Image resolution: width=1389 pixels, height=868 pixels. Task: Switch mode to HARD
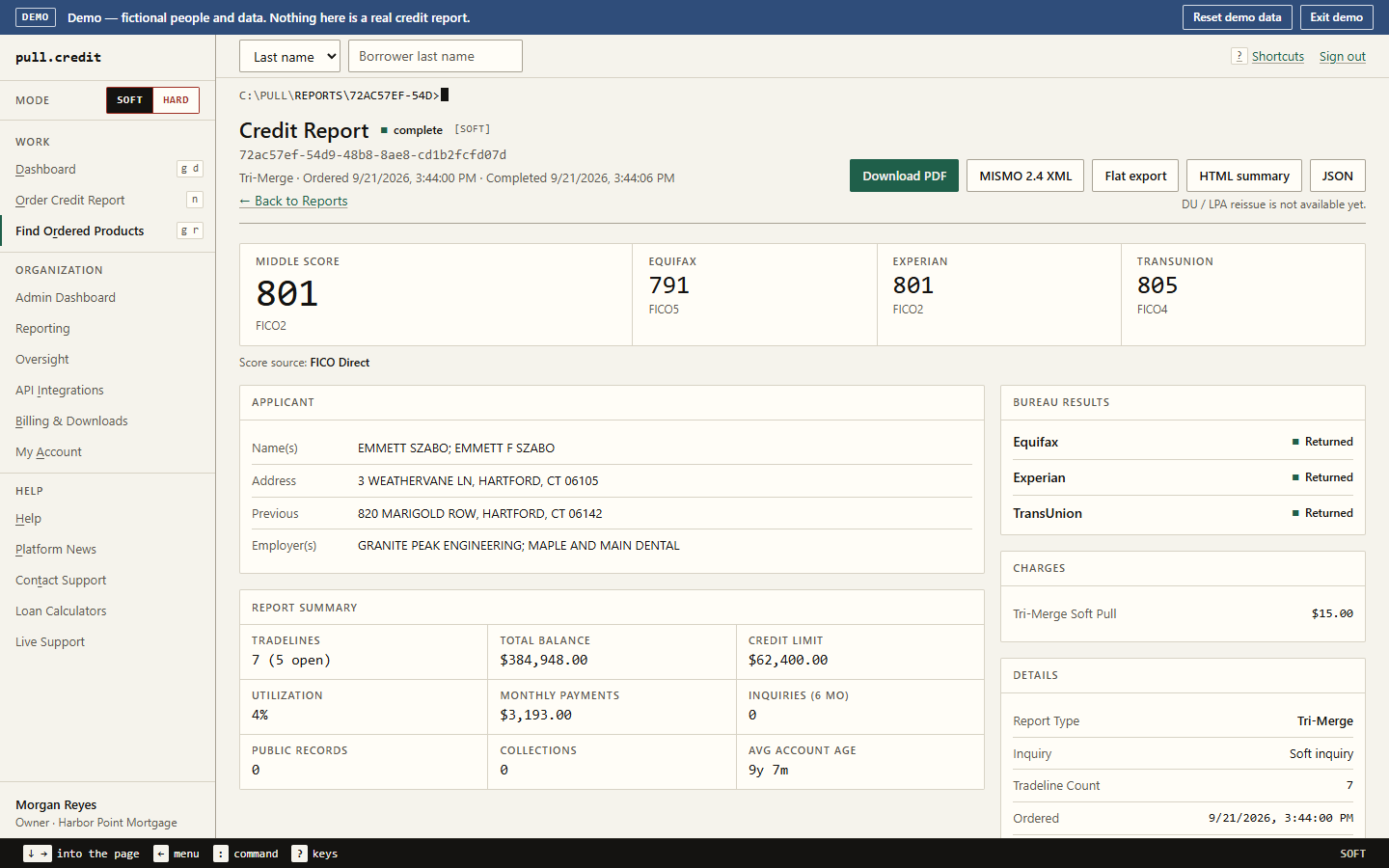176,100
